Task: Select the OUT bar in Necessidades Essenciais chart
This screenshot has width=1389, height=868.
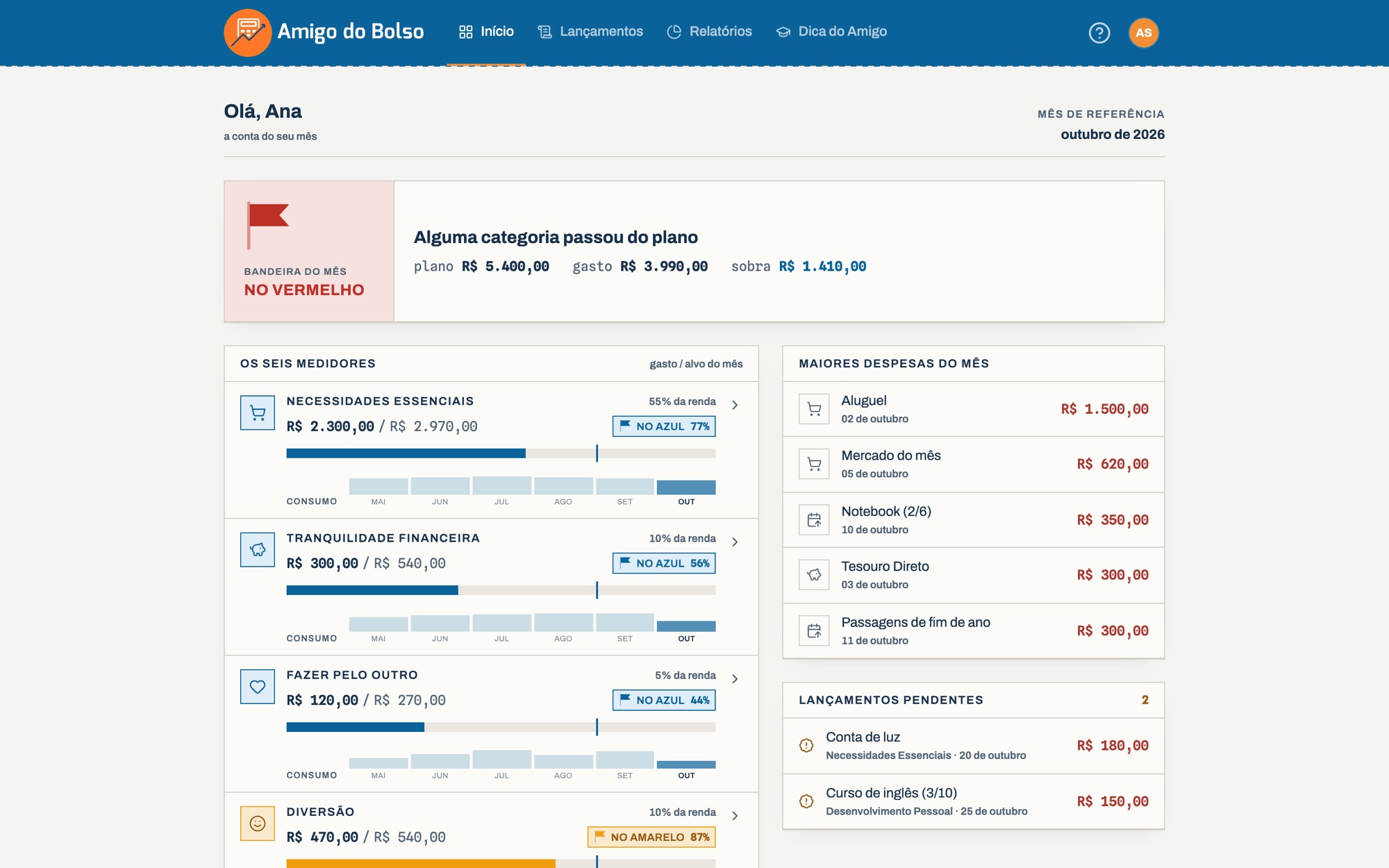Action: tap(686, 487)
